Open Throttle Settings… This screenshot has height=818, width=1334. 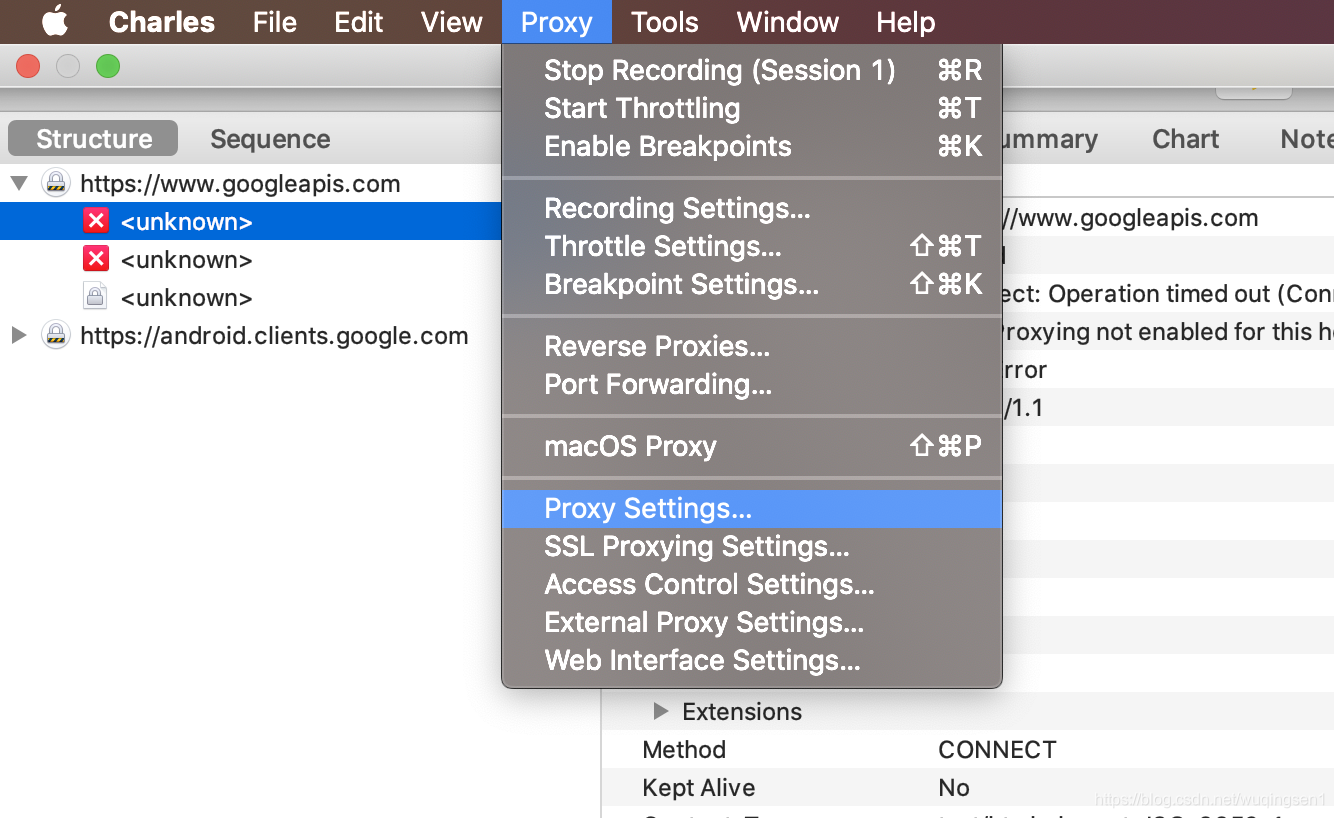[x=752, y=246]
